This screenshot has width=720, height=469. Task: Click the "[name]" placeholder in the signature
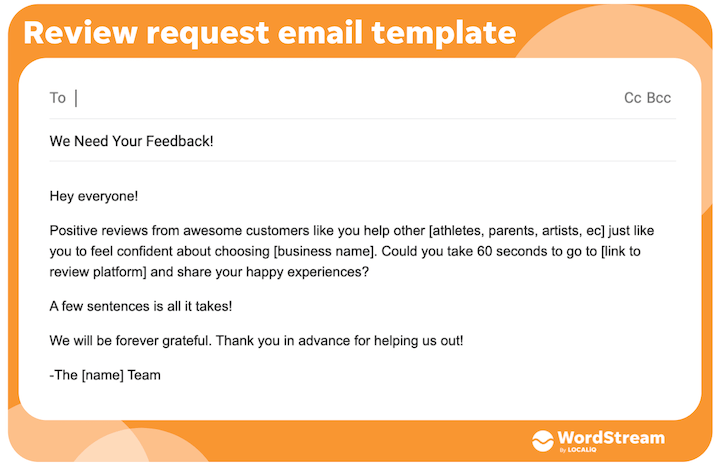(104, 375)
